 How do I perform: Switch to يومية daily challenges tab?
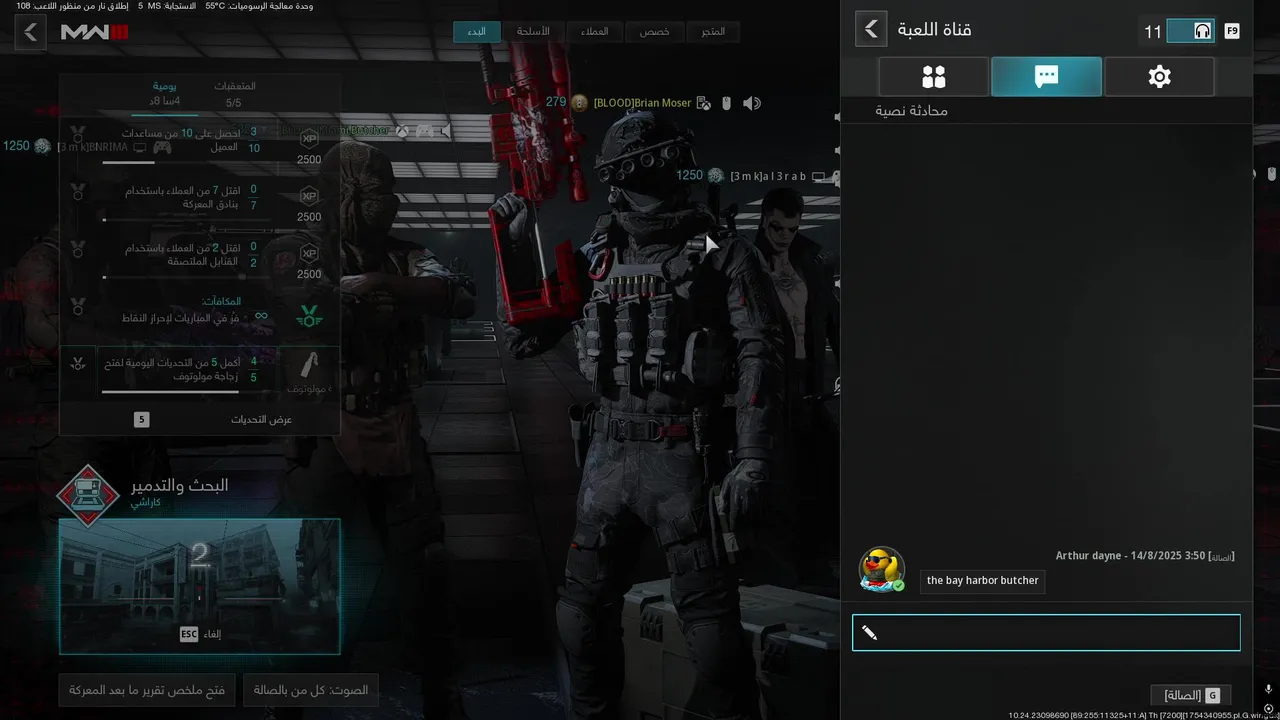click(165, 94)
